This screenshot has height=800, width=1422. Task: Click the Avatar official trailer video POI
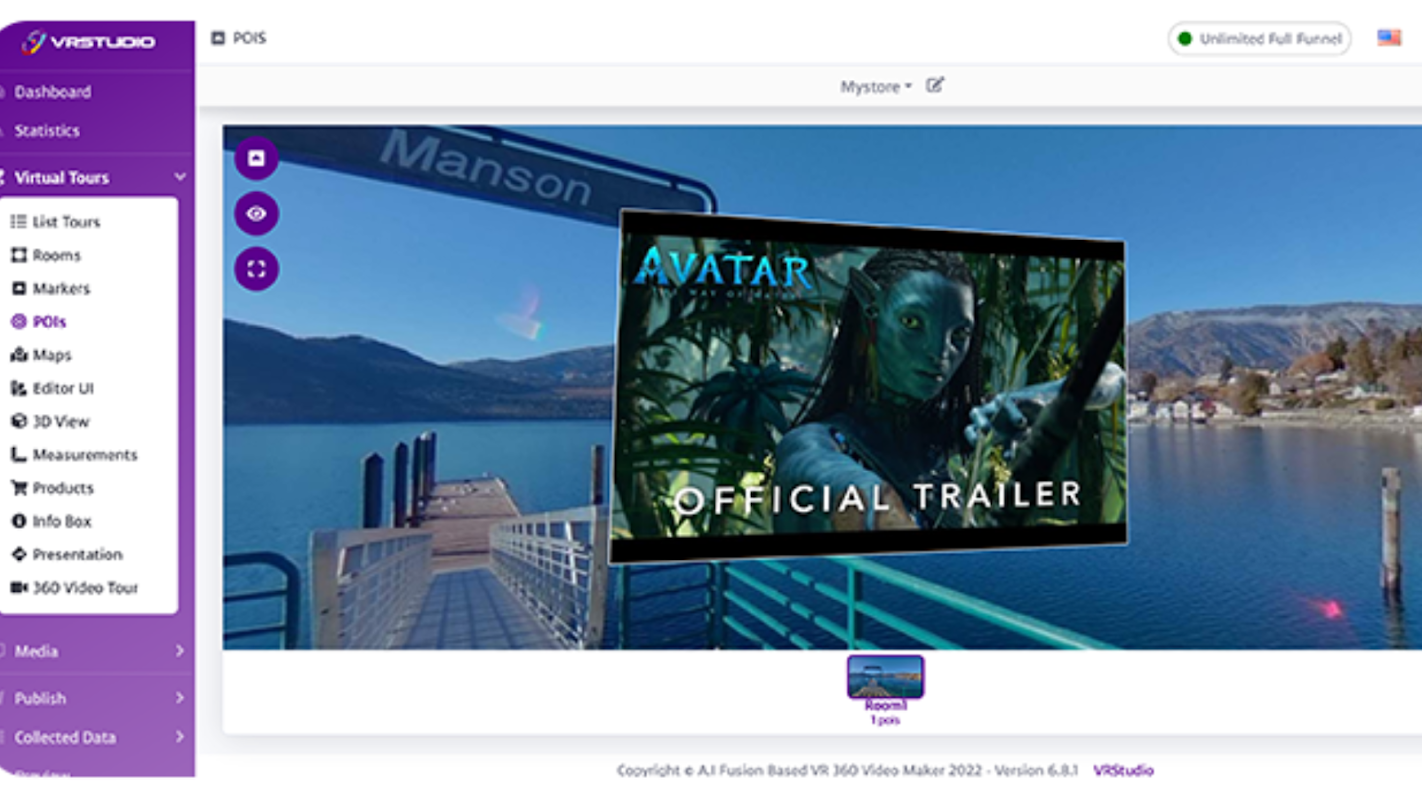867,388
